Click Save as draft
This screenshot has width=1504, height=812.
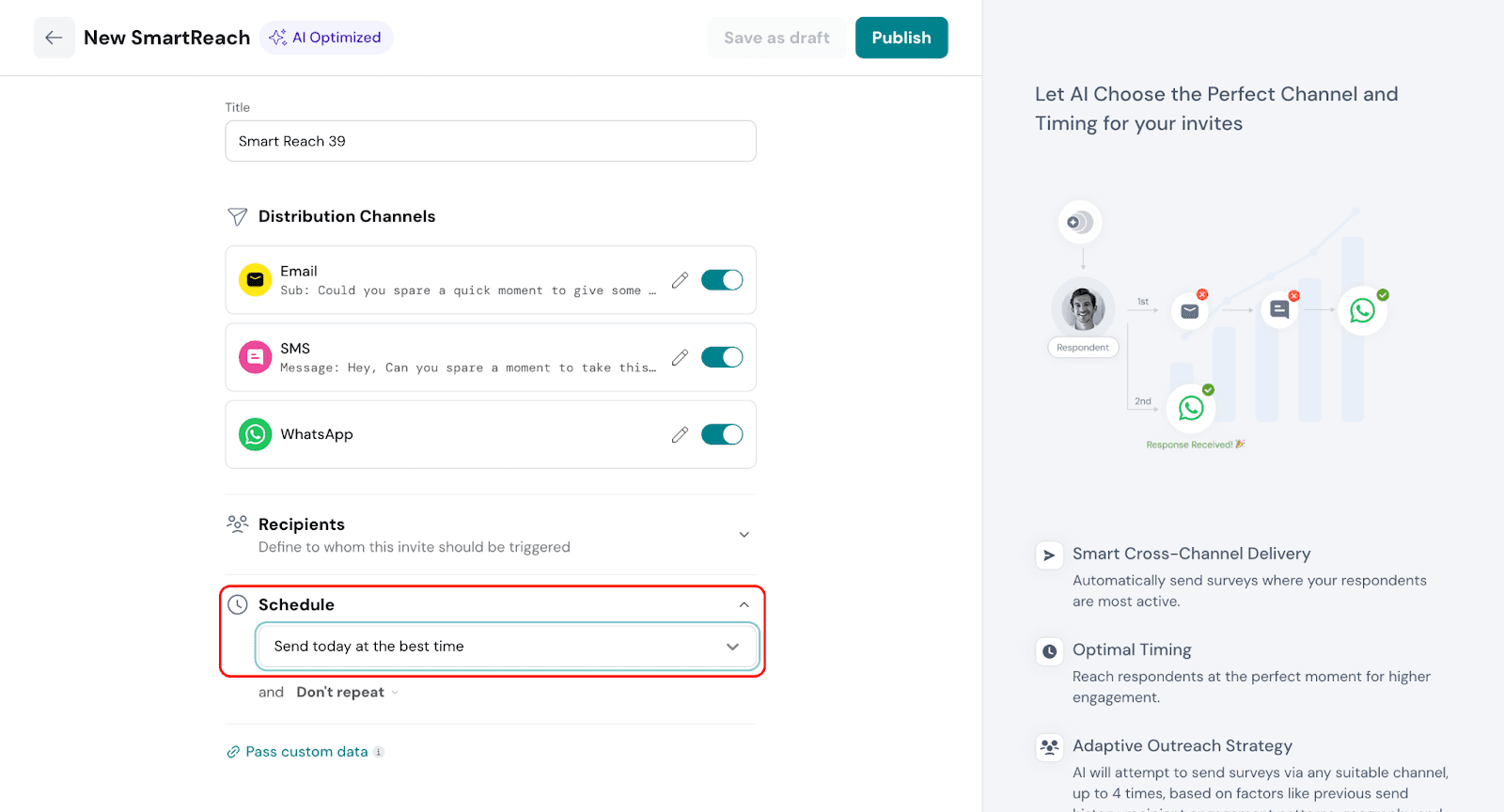coord(776,38)
